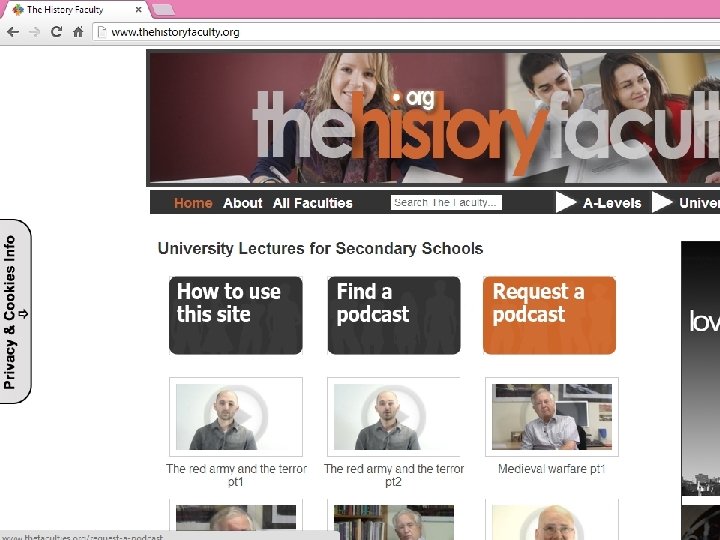Go back using the browser back arrow
The height and width of the screenshot is (540, 720).
[13, 32]
